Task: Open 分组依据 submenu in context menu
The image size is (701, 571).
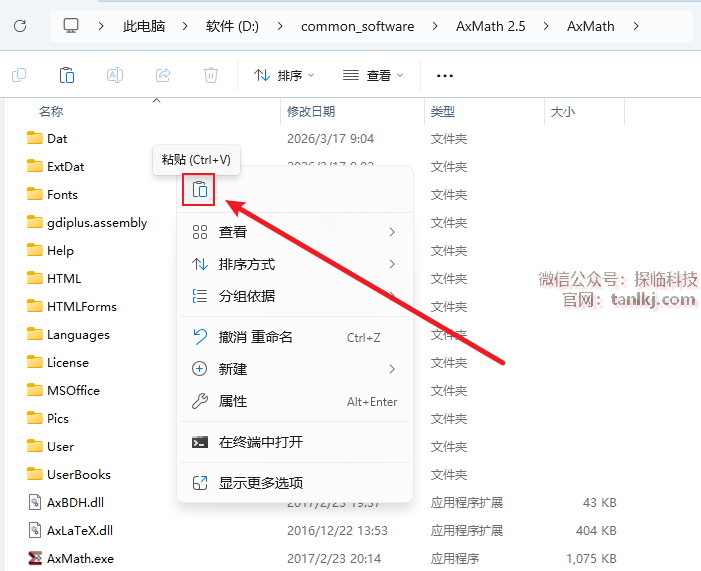Action: point(295,296)
